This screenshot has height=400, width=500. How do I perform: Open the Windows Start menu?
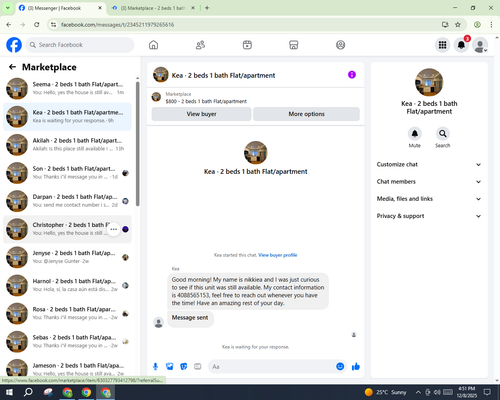(9, 392)
